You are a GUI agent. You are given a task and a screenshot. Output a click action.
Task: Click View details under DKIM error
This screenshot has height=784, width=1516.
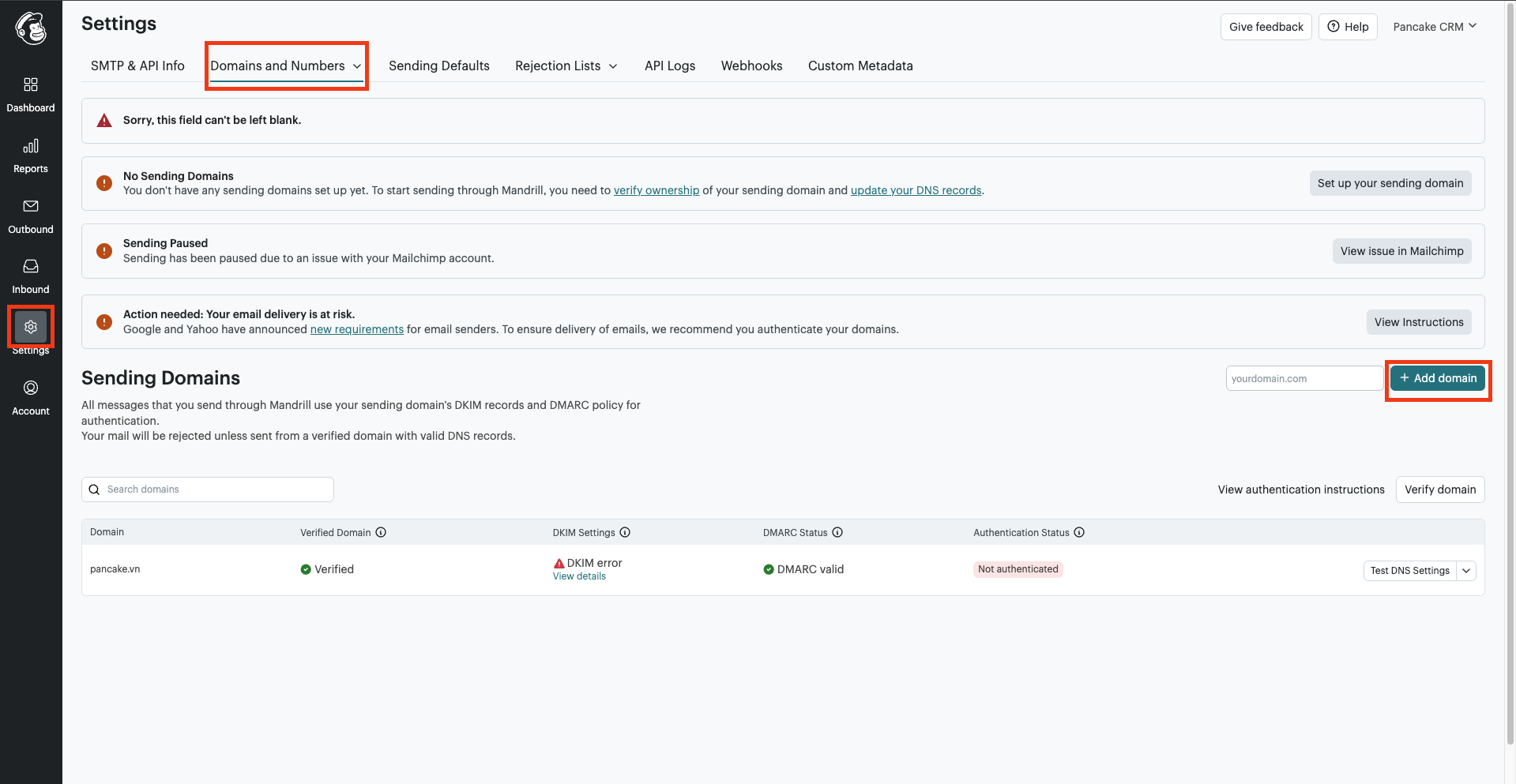(579, 577)
